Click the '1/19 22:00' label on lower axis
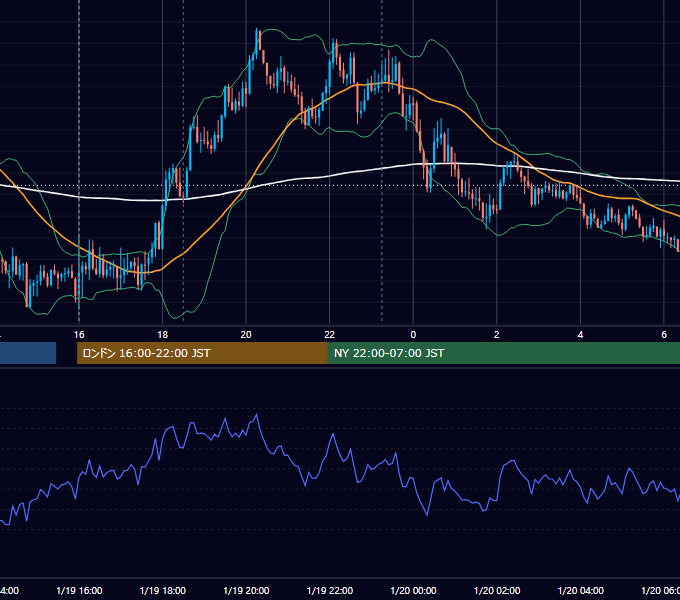The image size is (680, 600). (330, 591)
